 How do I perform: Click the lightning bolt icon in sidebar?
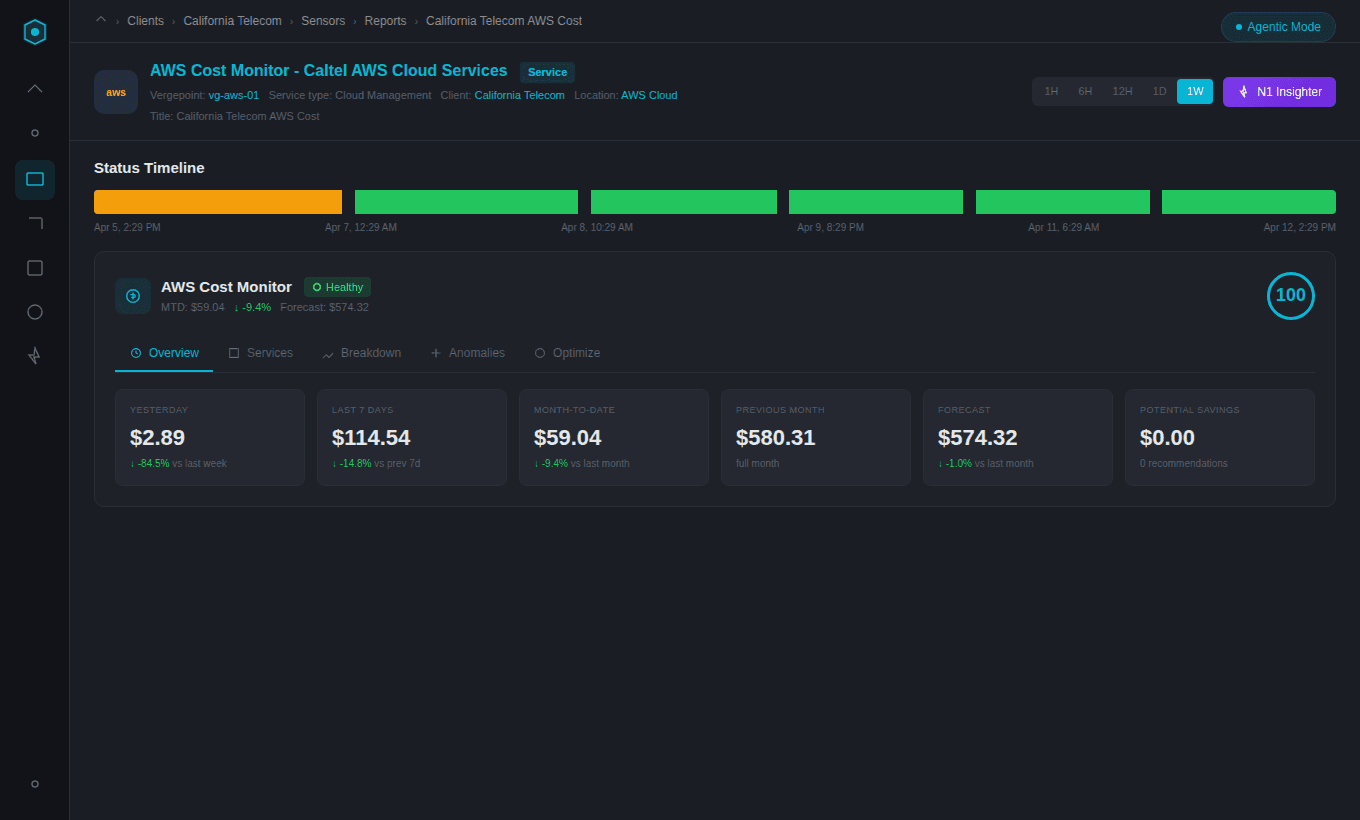[x=35, y=355]
